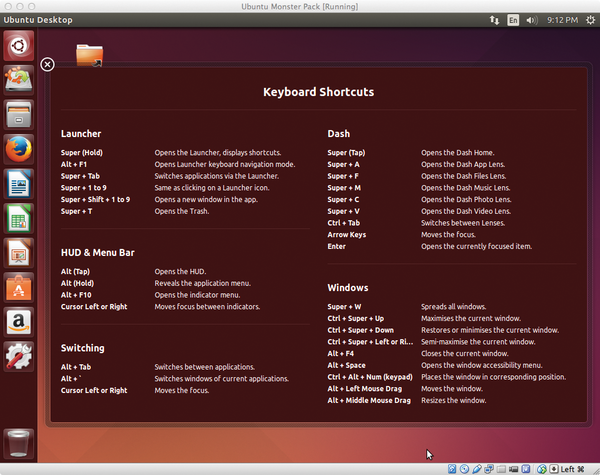This screenshot has width=600, height=475.
Task: Open LibreOffice Impress presentation launcher icon
Action: coord(18,253)
